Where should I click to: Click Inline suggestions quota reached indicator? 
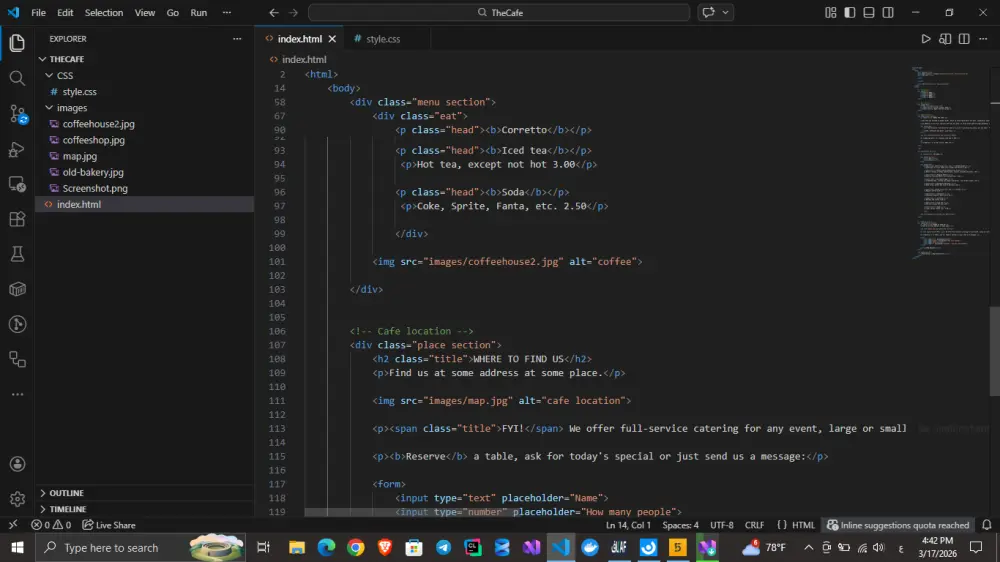[898, 525]
